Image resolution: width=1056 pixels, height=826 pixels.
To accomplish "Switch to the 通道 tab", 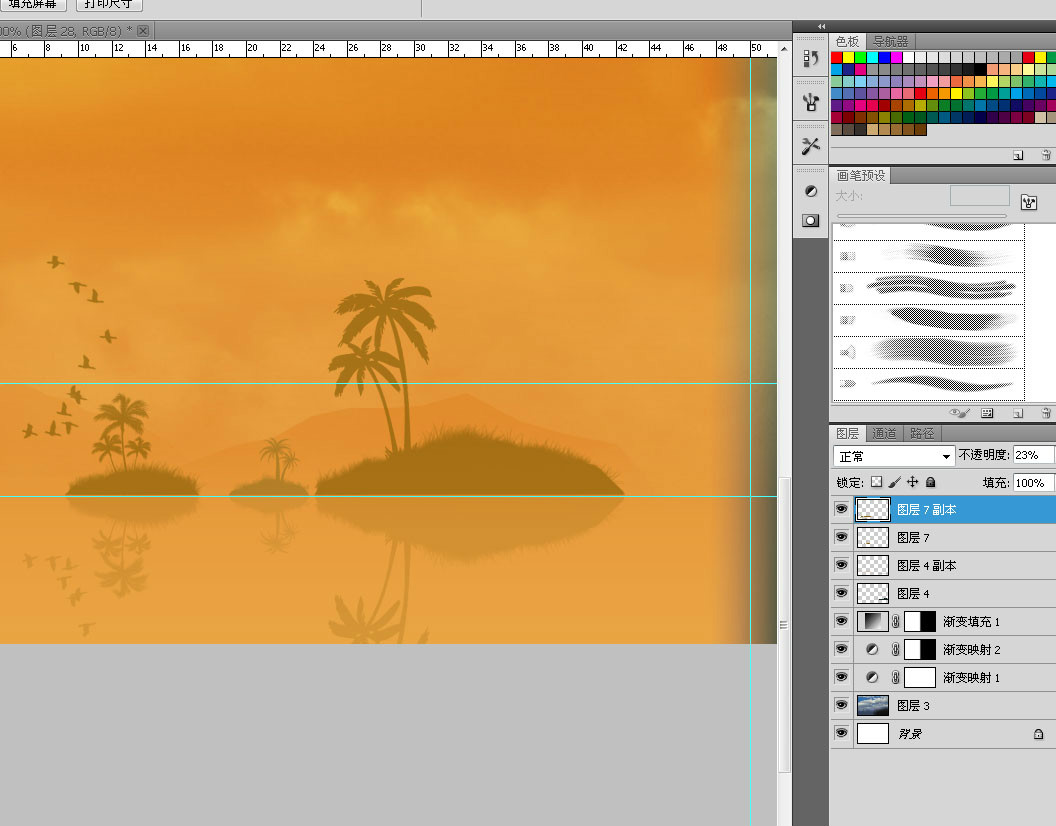I will (884, 433).
